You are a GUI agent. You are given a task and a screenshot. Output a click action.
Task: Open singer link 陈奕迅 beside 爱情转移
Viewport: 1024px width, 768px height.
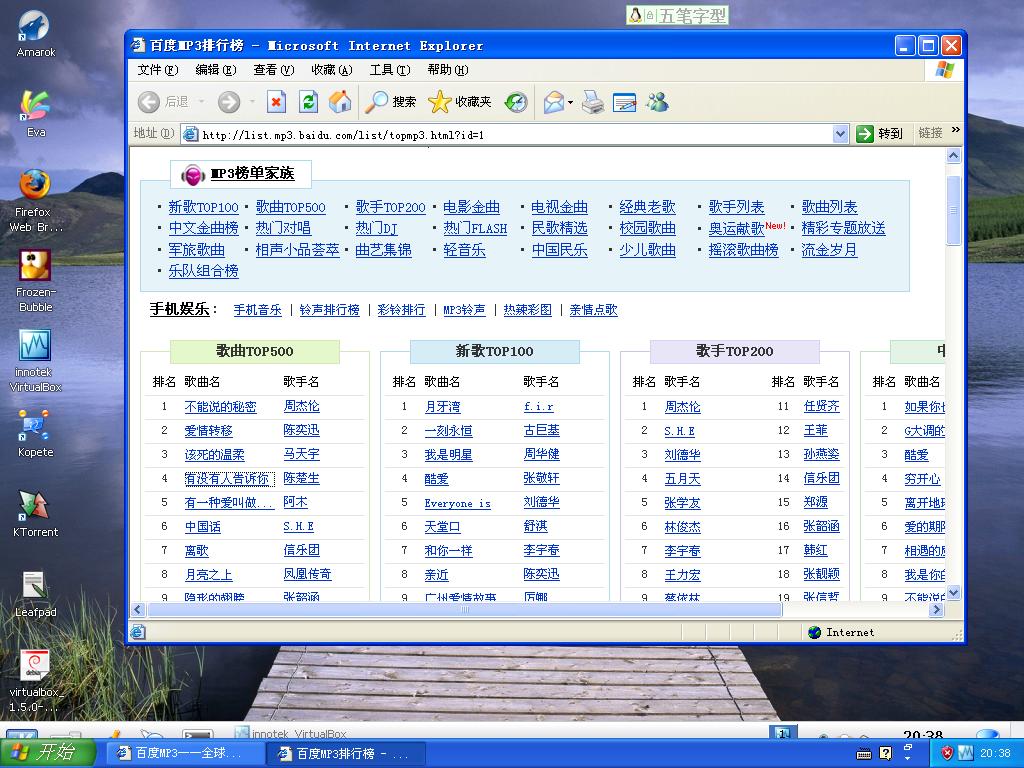301,430
